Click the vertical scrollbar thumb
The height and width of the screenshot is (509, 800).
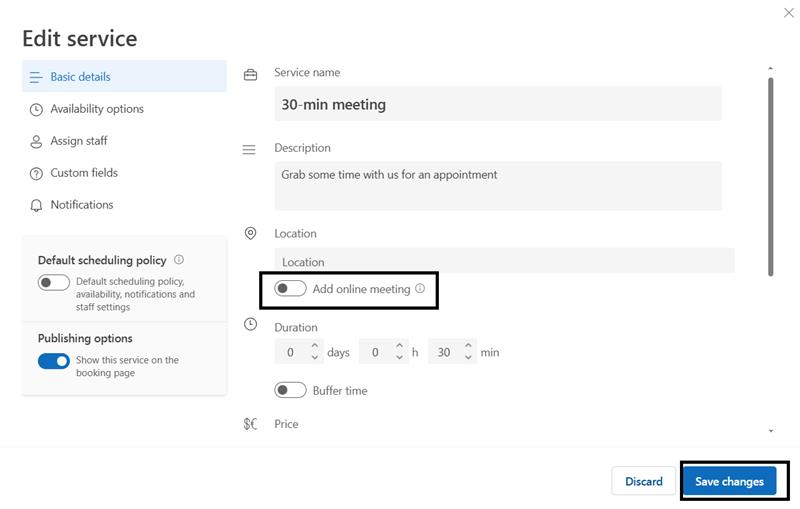(770, 177)
